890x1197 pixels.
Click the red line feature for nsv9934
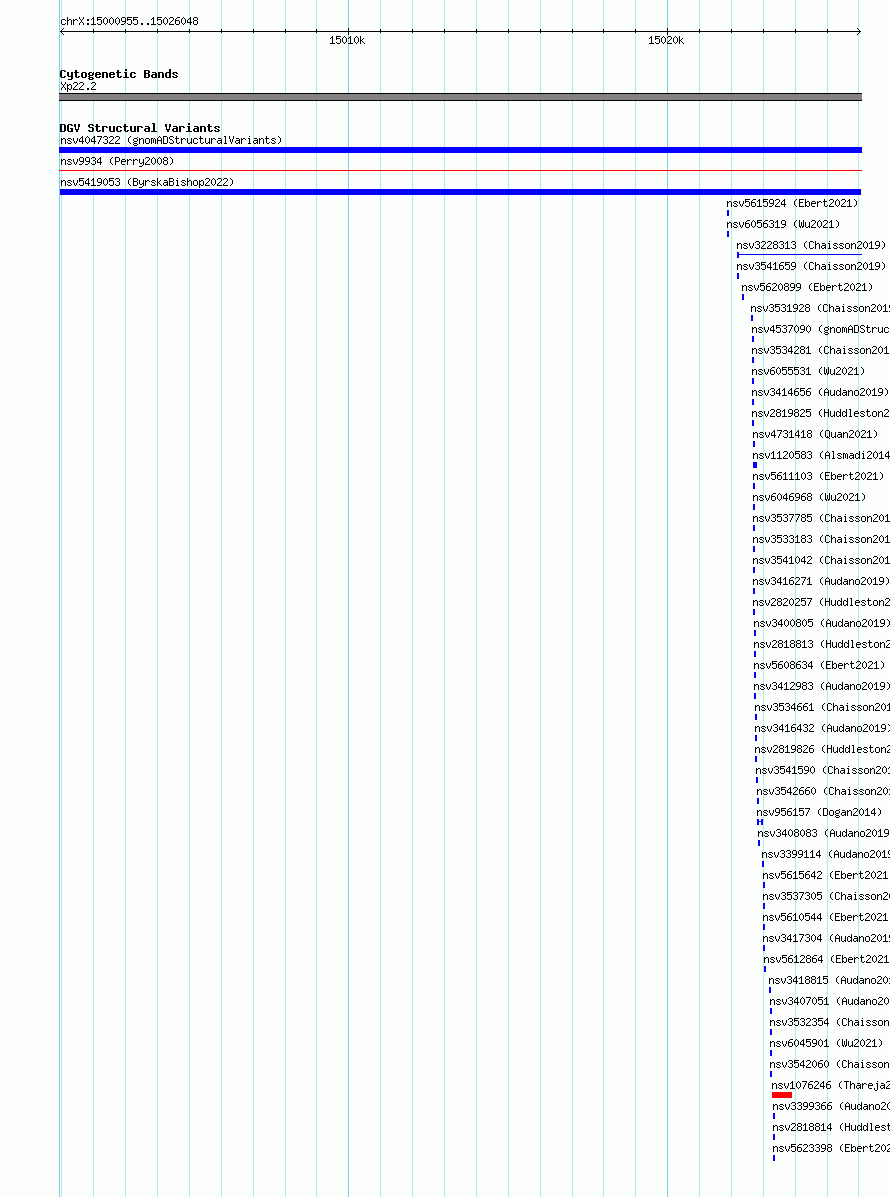460,170
